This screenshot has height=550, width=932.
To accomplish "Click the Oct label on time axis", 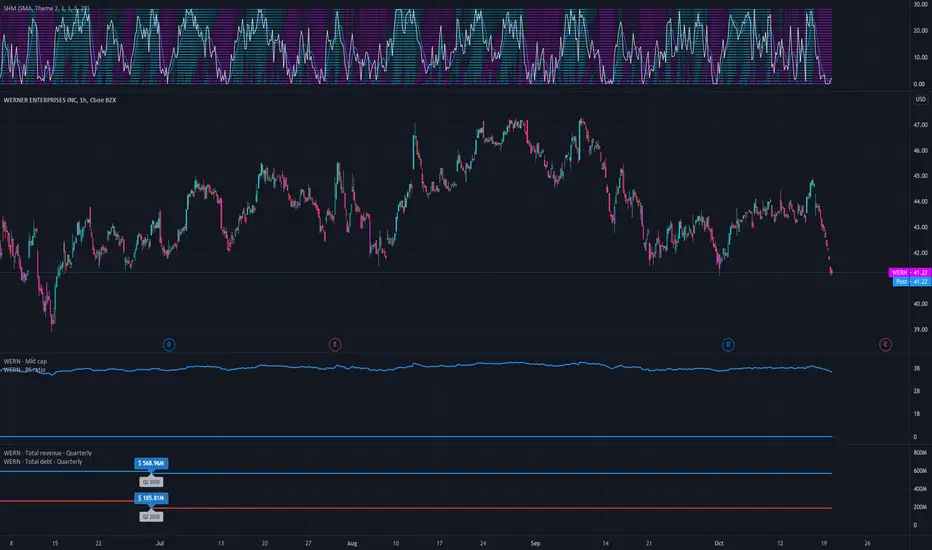I will point(719,543).
